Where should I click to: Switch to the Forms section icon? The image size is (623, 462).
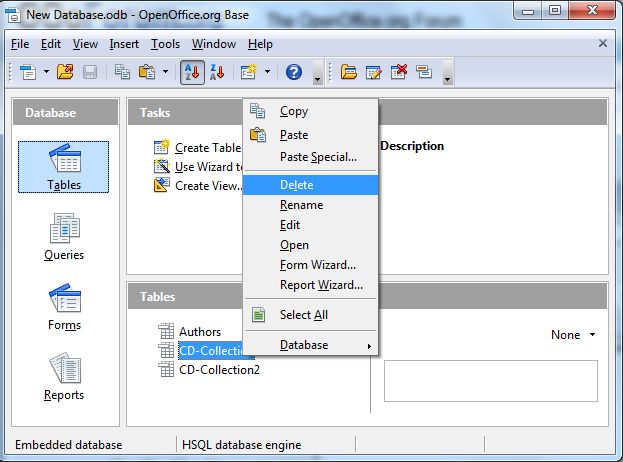click(x=64, y=307)
